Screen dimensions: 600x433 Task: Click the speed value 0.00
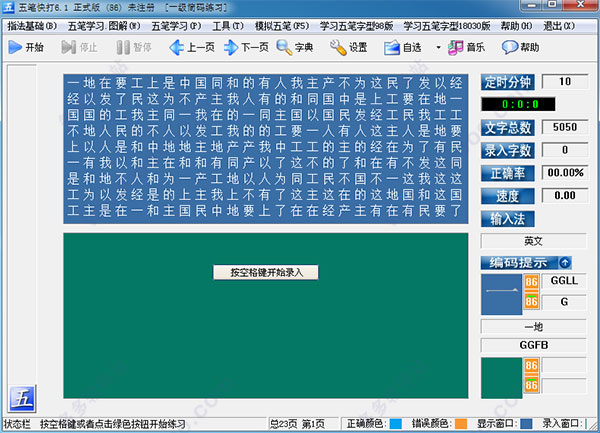pos(565,195)
